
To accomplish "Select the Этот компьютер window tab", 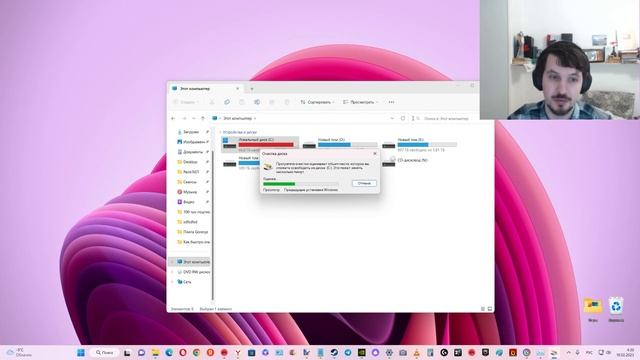I will [206, 89].
